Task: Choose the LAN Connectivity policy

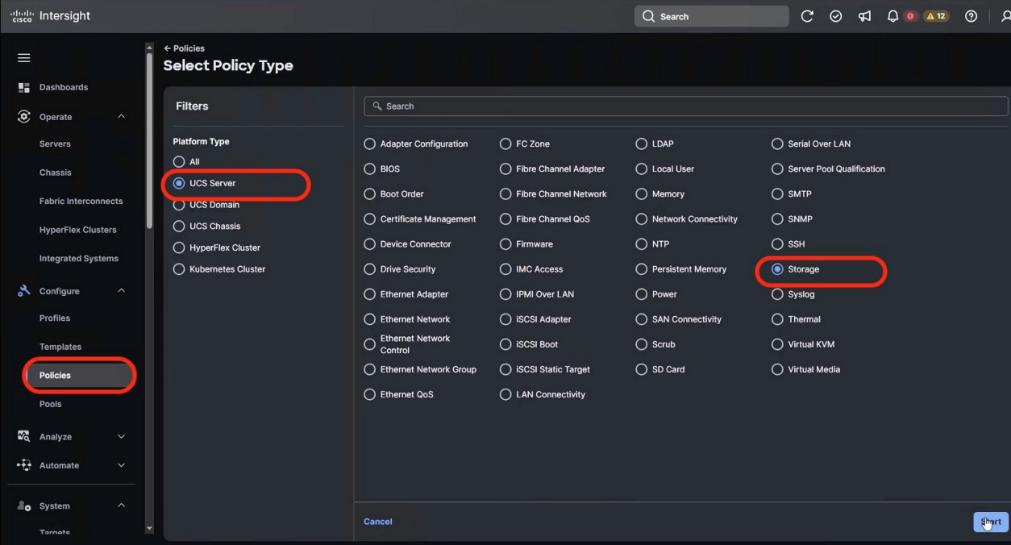Action: 506,394
